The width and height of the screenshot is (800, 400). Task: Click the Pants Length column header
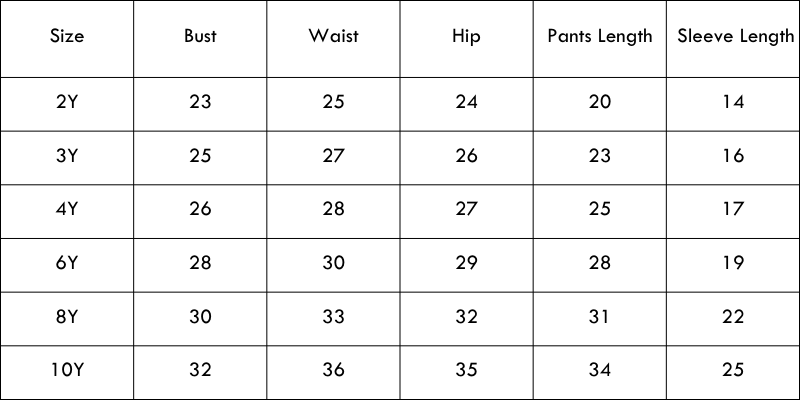pos(600,37)
